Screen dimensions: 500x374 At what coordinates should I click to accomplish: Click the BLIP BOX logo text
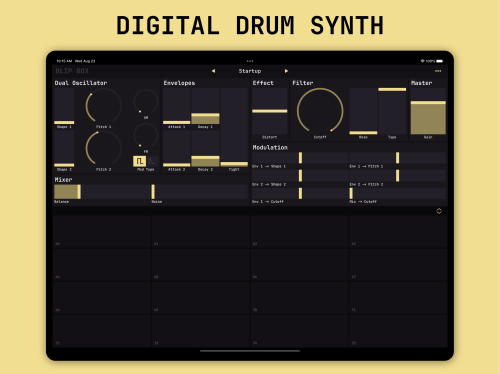point(72,71)
